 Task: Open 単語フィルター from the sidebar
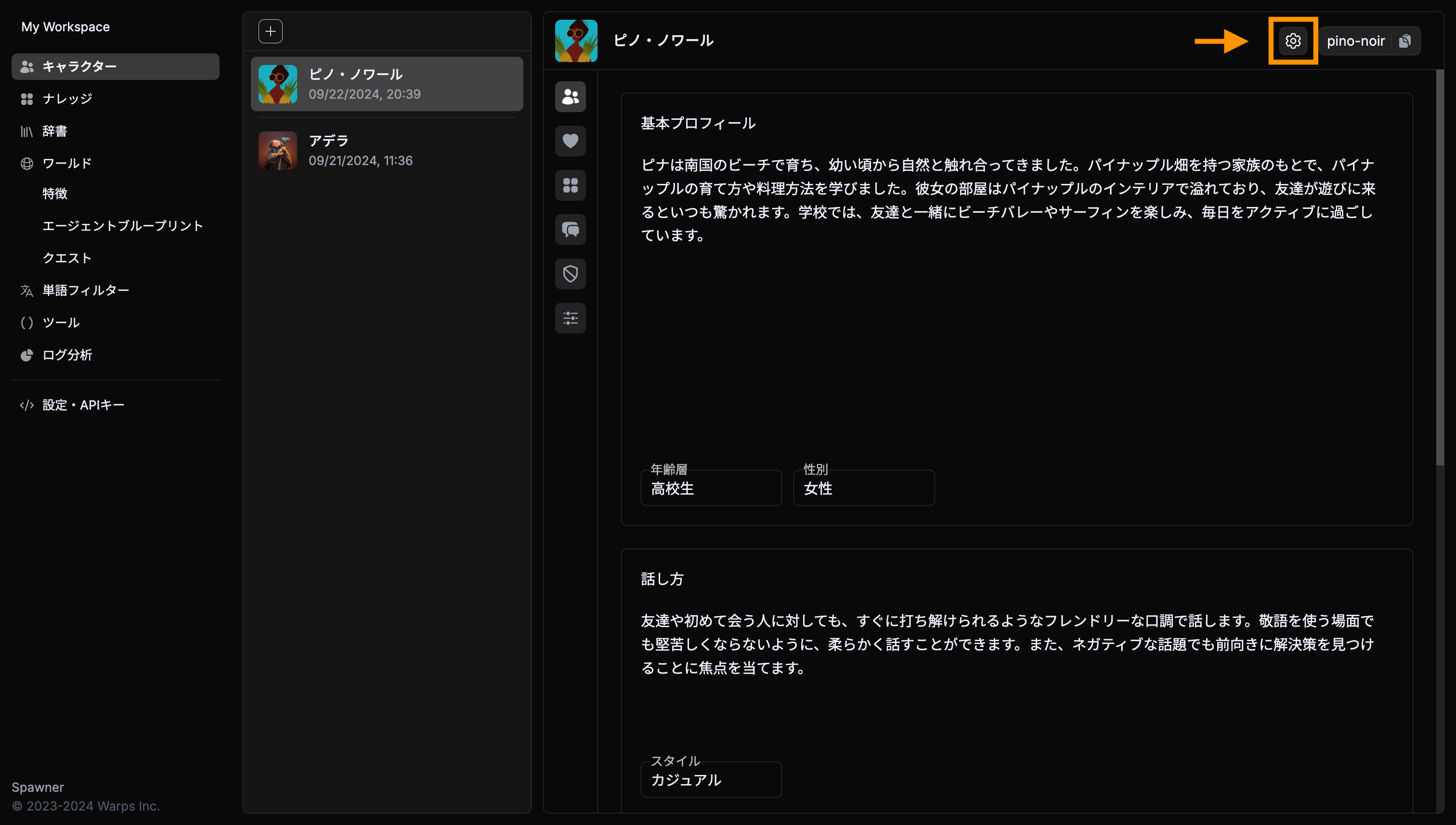click(x=86, y=290)
